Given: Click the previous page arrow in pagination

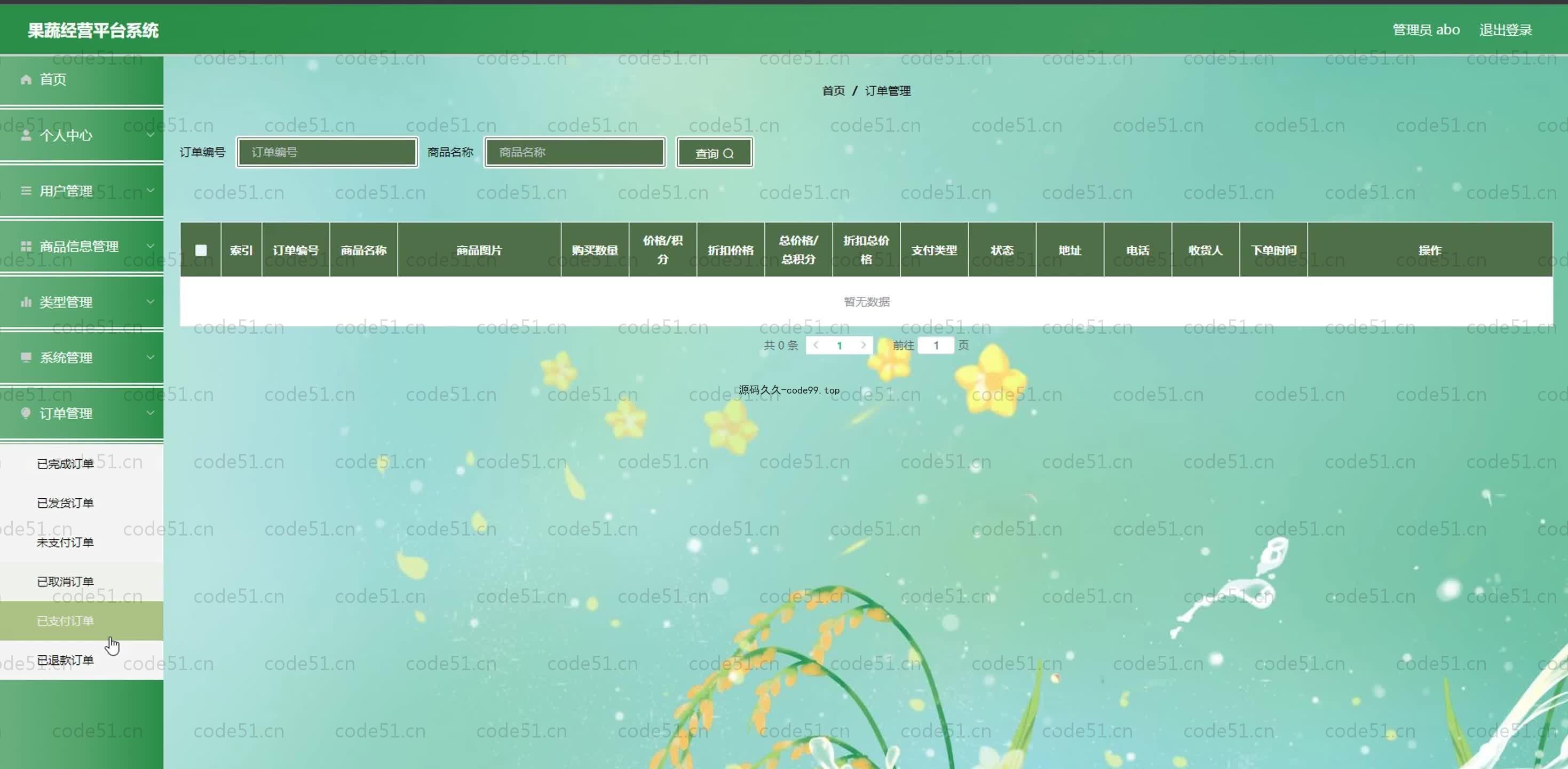Looking at the screenshot, I should [x=815, y=345].
